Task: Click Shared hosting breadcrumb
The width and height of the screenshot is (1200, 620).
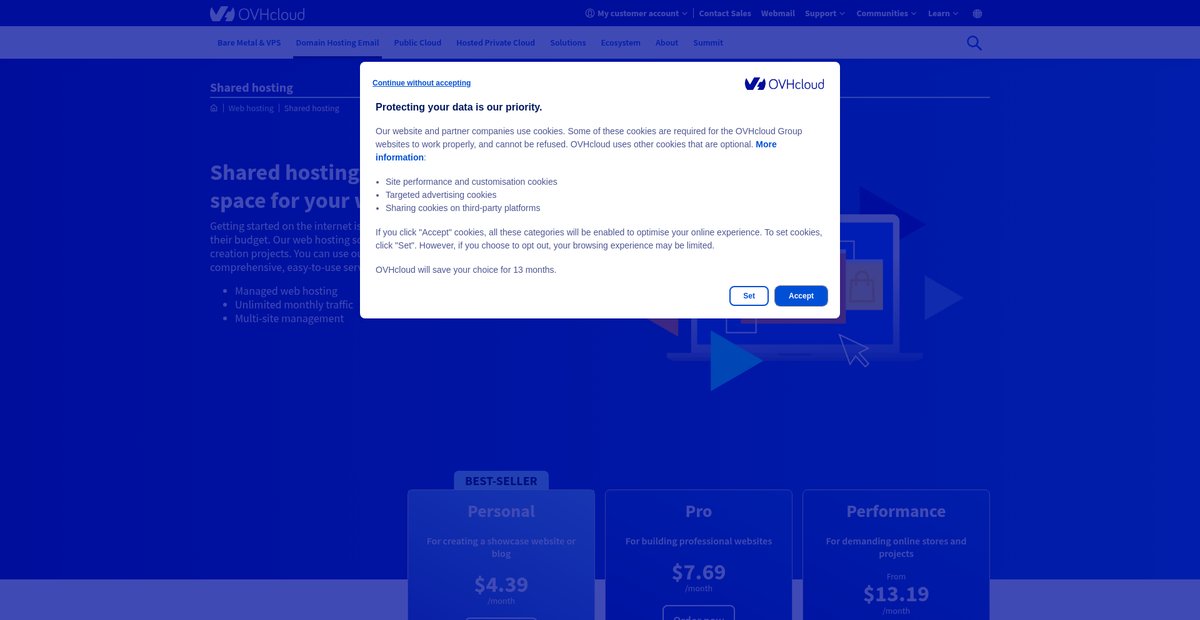Action: [311, 108]
